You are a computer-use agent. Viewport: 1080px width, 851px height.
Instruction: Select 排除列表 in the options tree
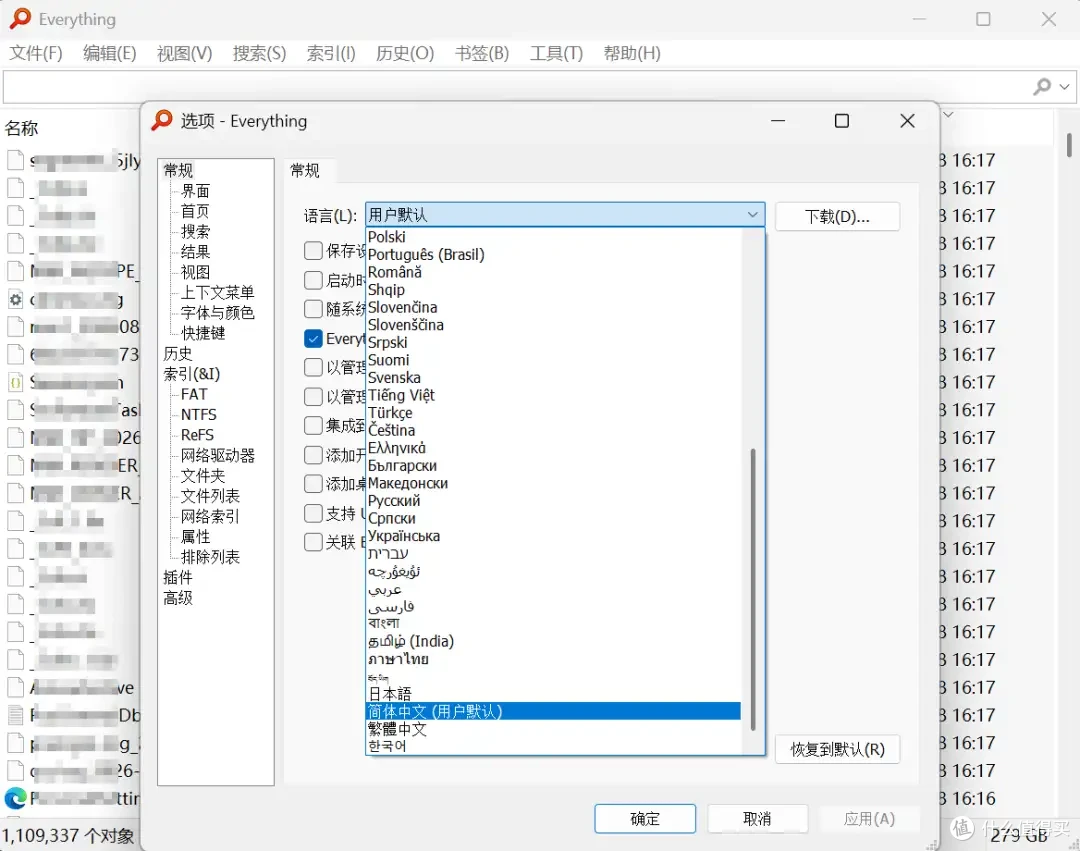coord(210,557)
